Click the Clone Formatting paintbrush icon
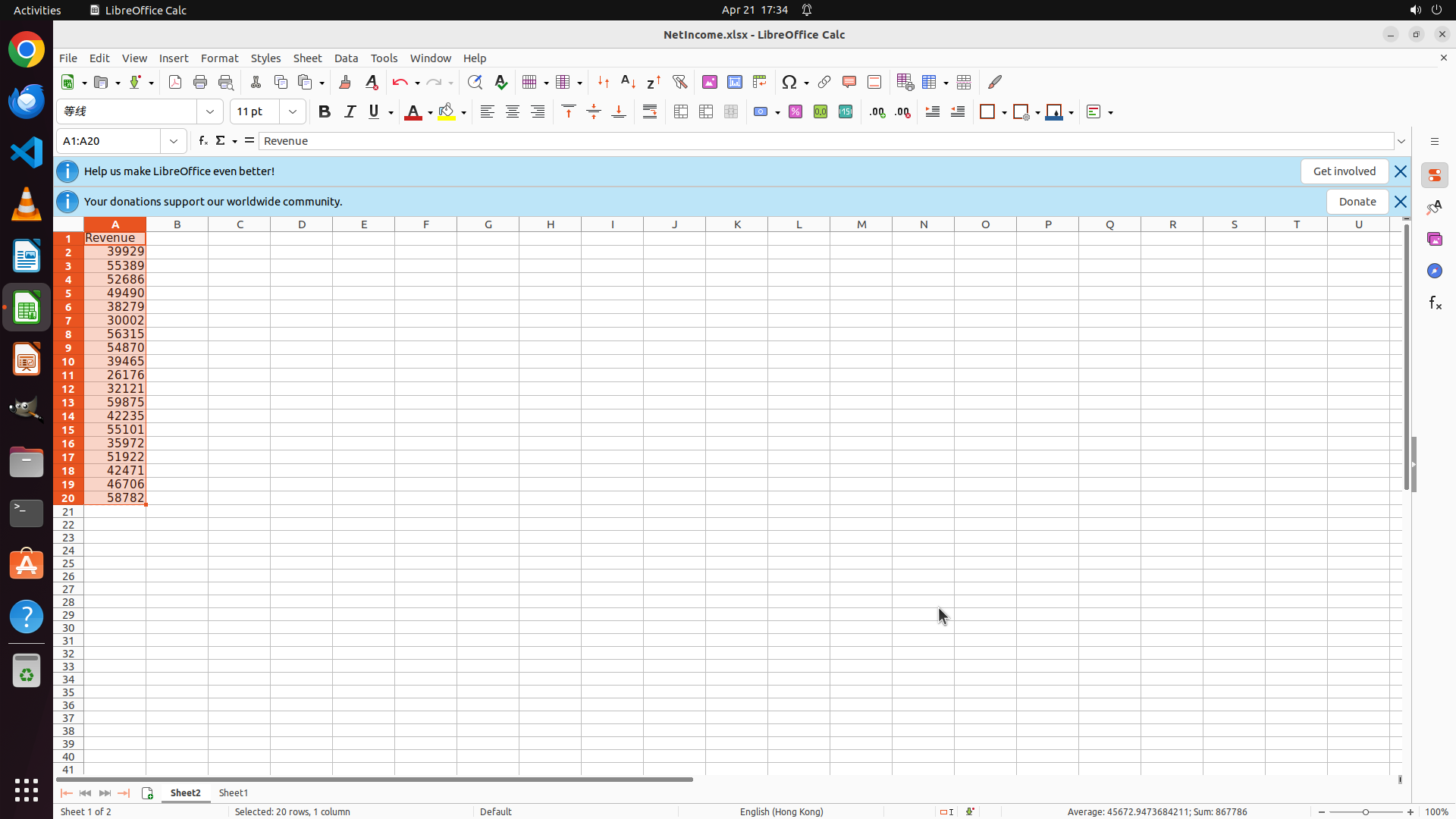Viewport: 1456px width, 819px height. click(x=345, y=82)
